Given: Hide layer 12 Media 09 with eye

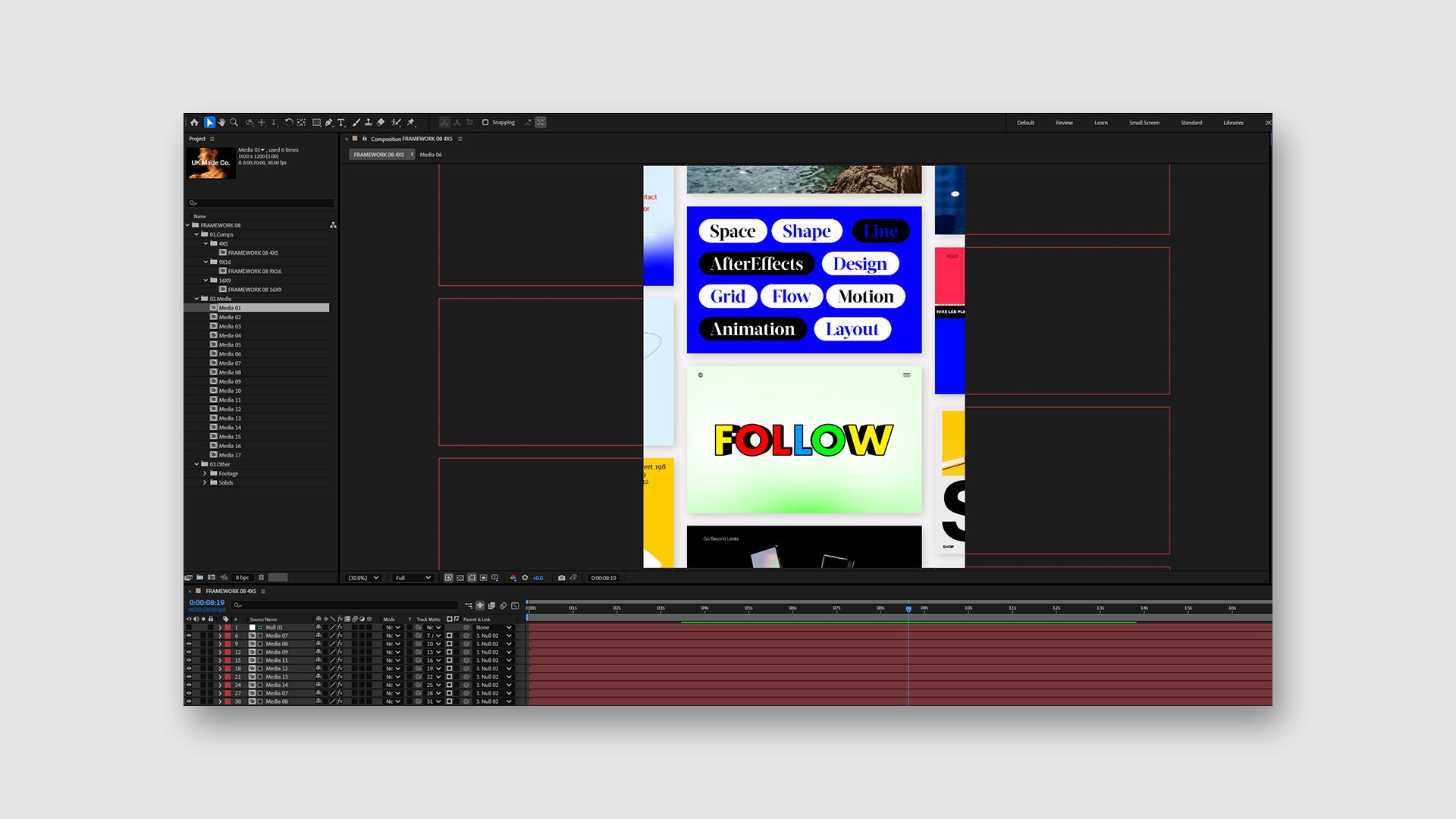Looking at the screenshot, I should pos(189,652).
